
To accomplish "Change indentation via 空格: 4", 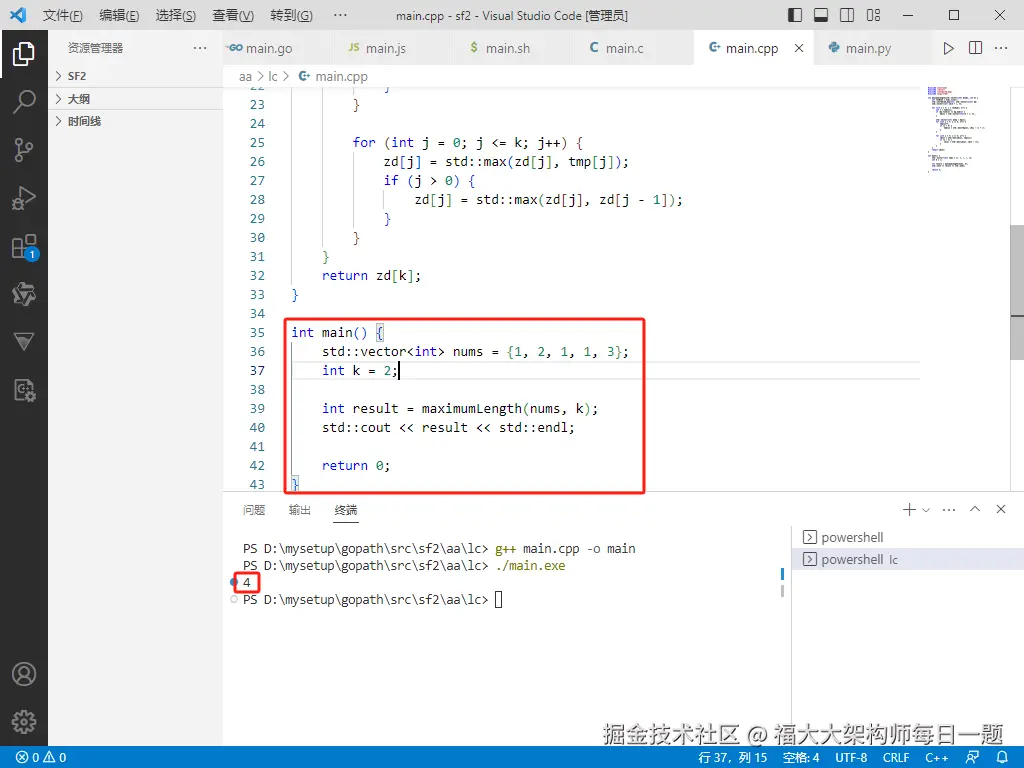I will click(801, 758).
